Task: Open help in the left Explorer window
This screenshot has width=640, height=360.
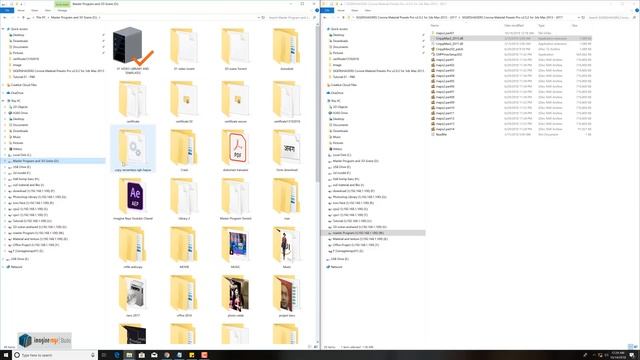Action: pos(317,10)
